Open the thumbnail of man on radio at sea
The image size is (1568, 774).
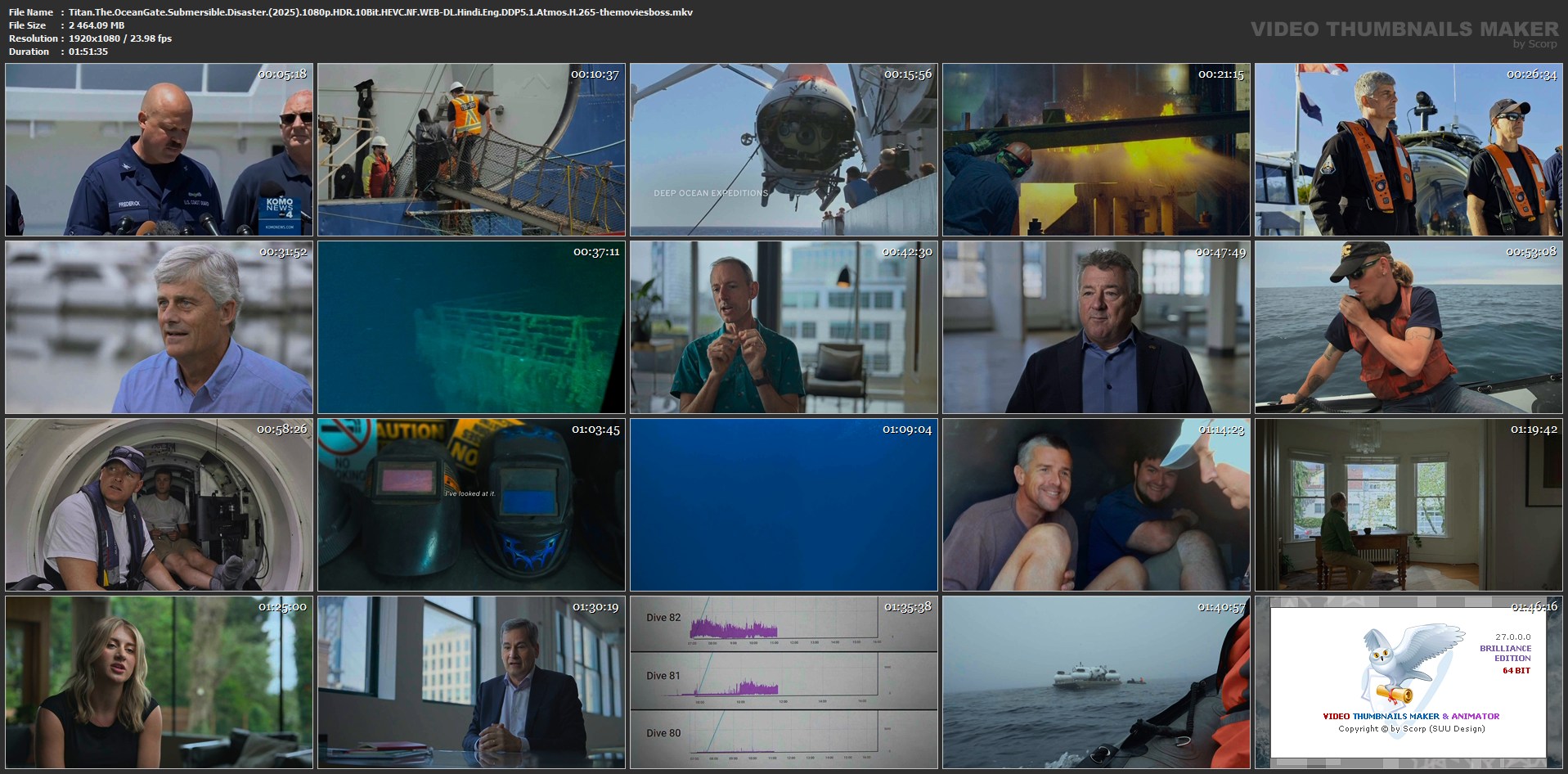point(1409,327)
